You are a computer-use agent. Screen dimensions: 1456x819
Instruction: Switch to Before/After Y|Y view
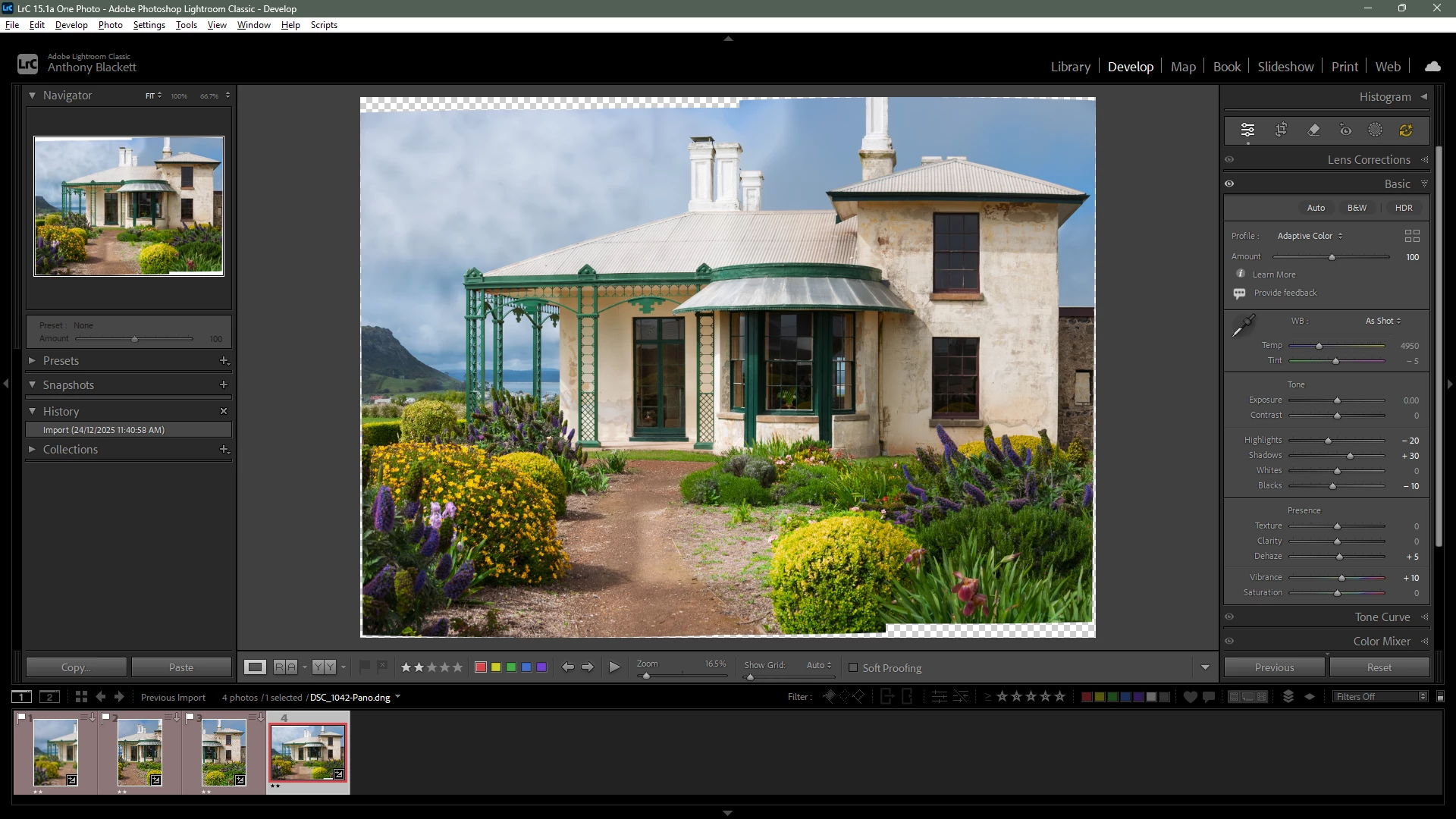(x=324, y=667)
